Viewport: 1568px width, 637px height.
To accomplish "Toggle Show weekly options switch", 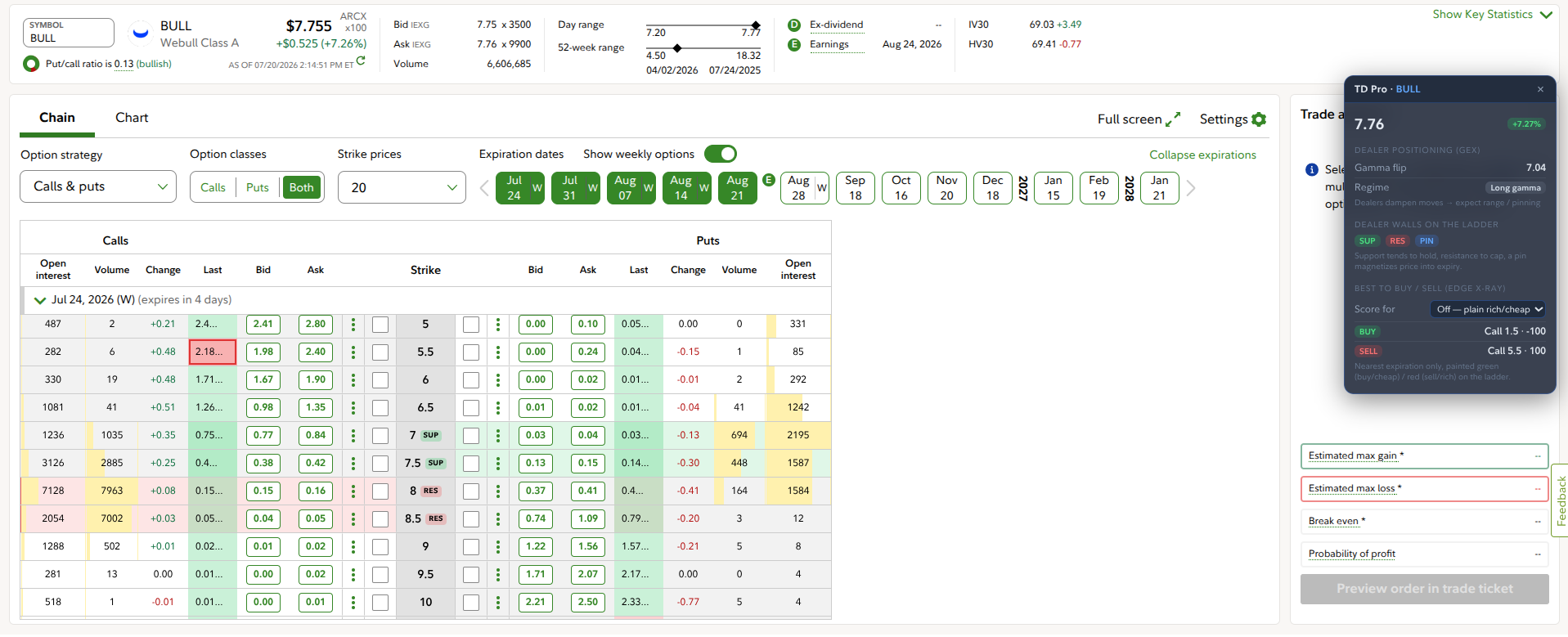I will click(x=721, y=154).
